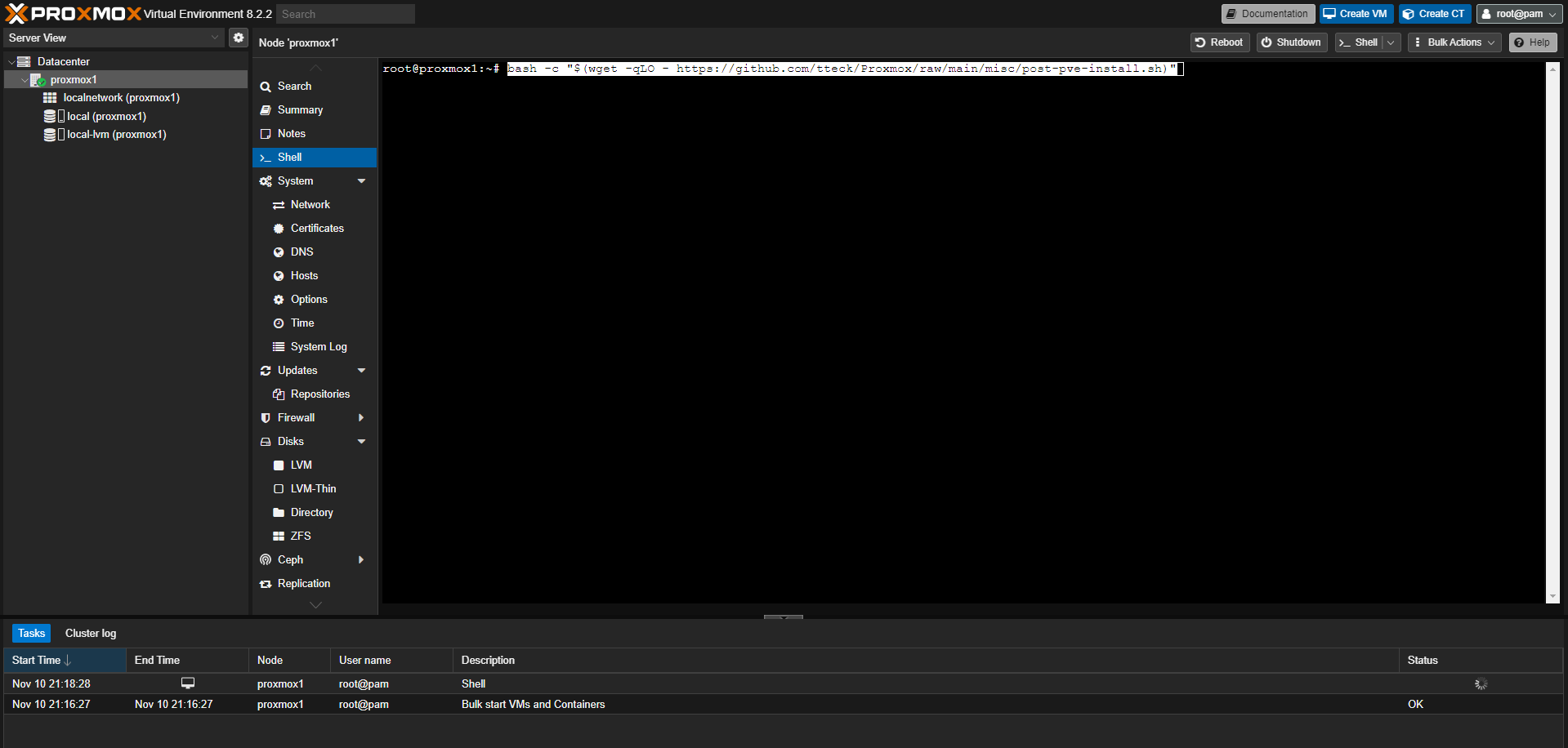Collapse the Datacenter tree node
The image size is (1568, 748).
click(11, 62)
